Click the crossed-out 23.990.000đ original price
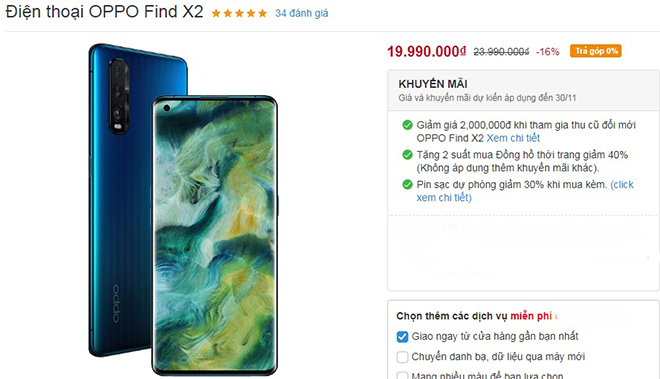This screenshot has height=379, width=660. pyautogui.click(x=501, y=52)
